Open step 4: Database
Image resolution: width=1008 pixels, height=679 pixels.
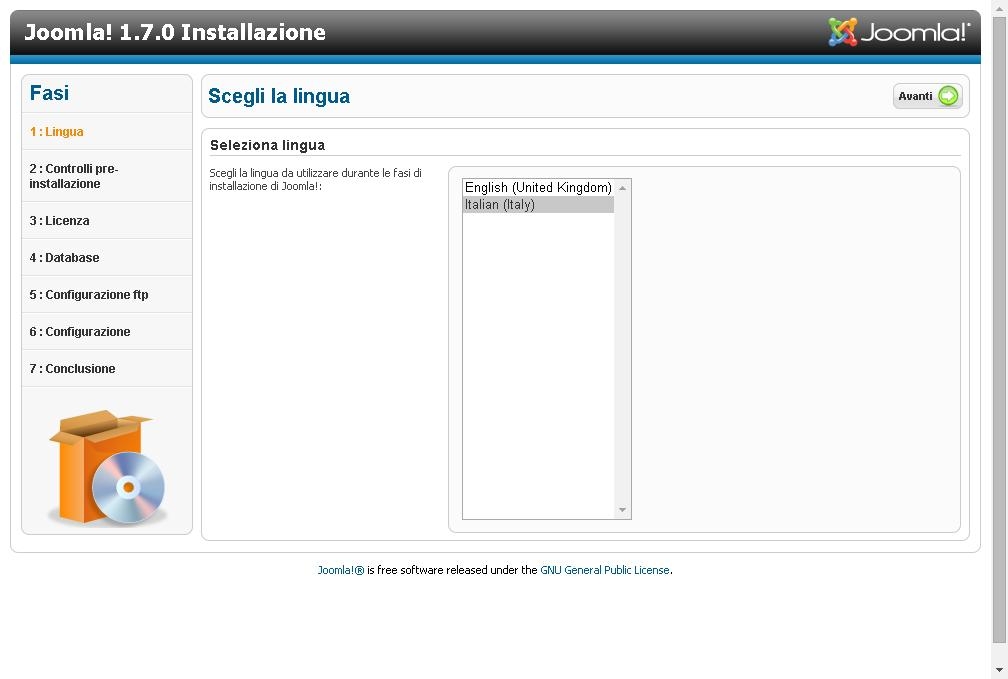coord(64,258)
